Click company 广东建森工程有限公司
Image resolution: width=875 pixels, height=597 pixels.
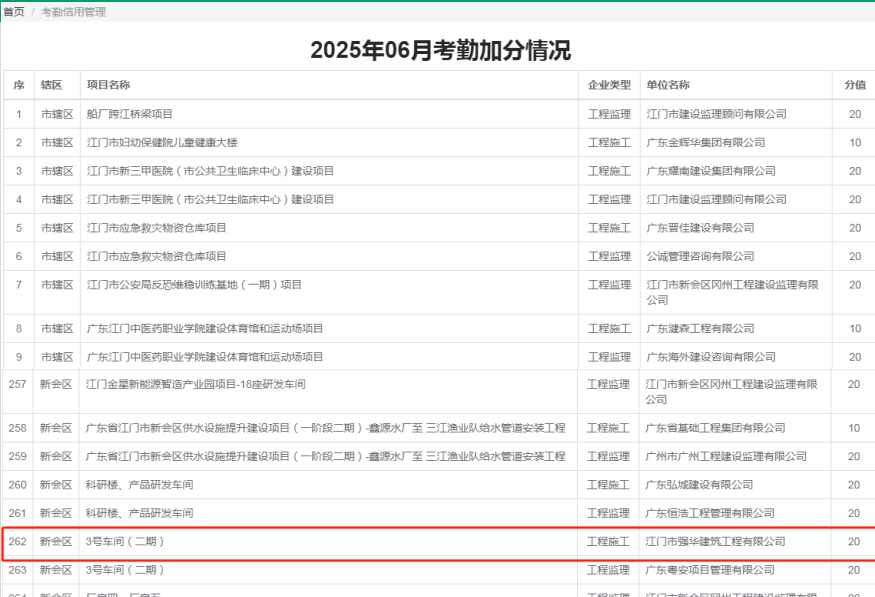(700, 328)
